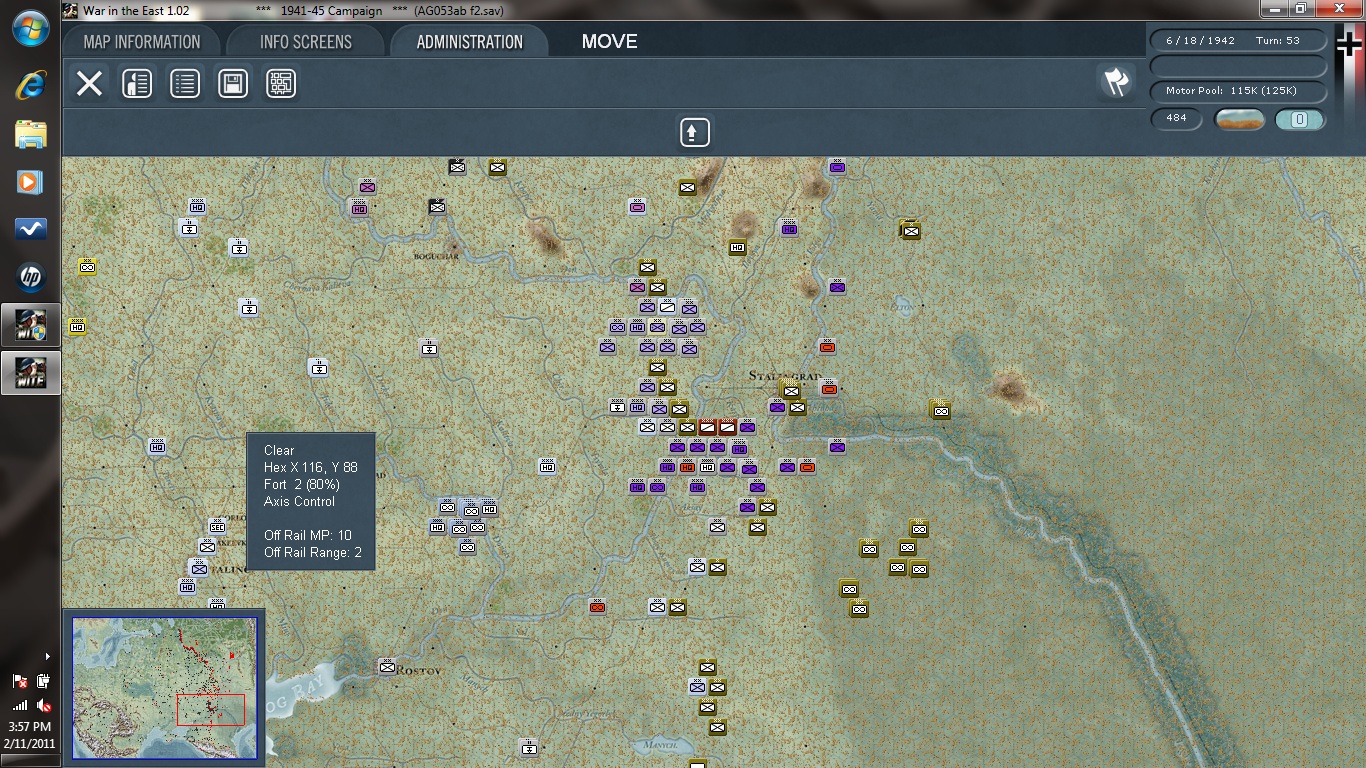This screenshot has height=768, width=1366.
Task: Switch to the WITE game taskbar button
Action: point(30,373)
